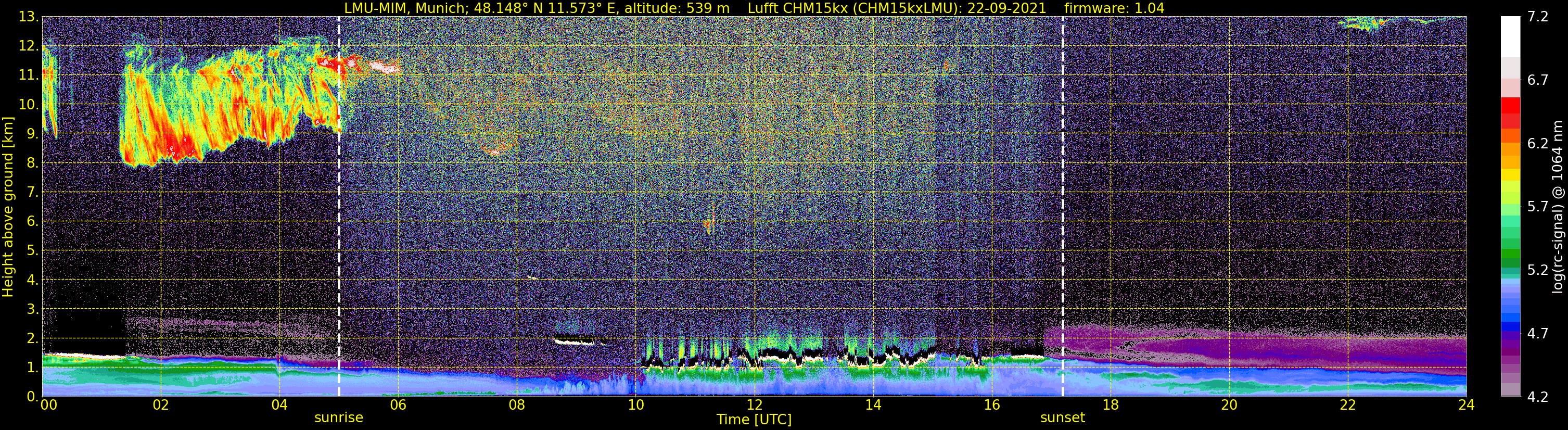This screenshot has width=1568, height=430.
Task: Click the y-axis tick label '12.'
Action: pos(28,46)
